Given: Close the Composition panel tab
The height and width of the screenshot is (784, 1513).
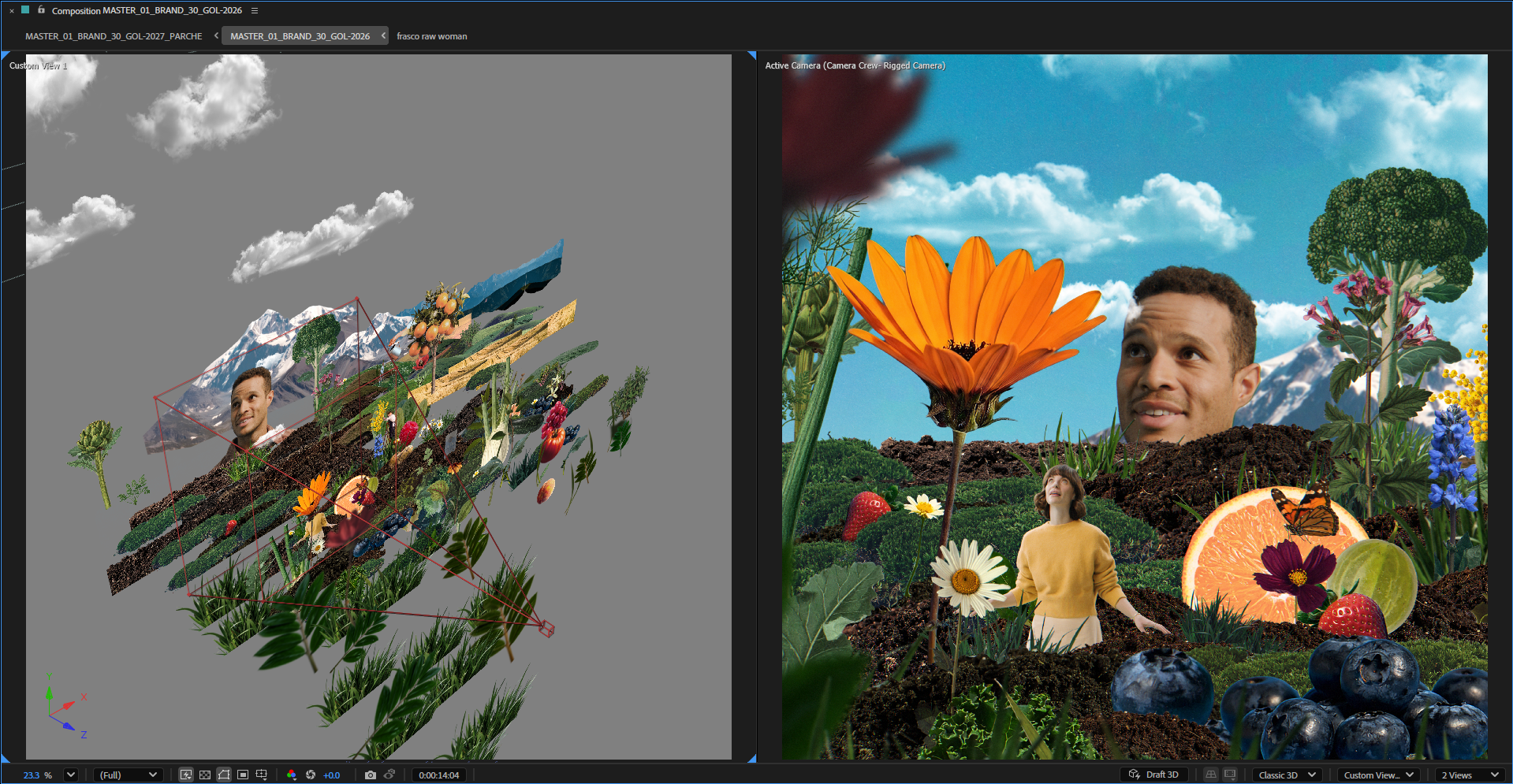Looking at the screenshot, I should (12, 11).
